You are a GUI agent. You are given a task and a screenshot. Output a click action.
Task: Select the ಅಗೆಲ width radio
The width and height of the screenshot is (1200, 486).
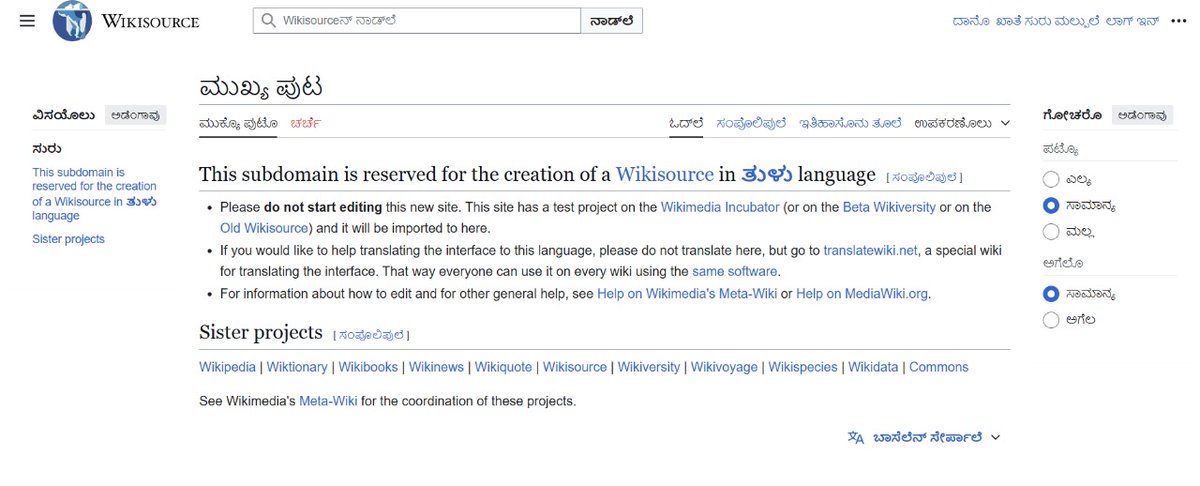click(x=1050, y=320)
